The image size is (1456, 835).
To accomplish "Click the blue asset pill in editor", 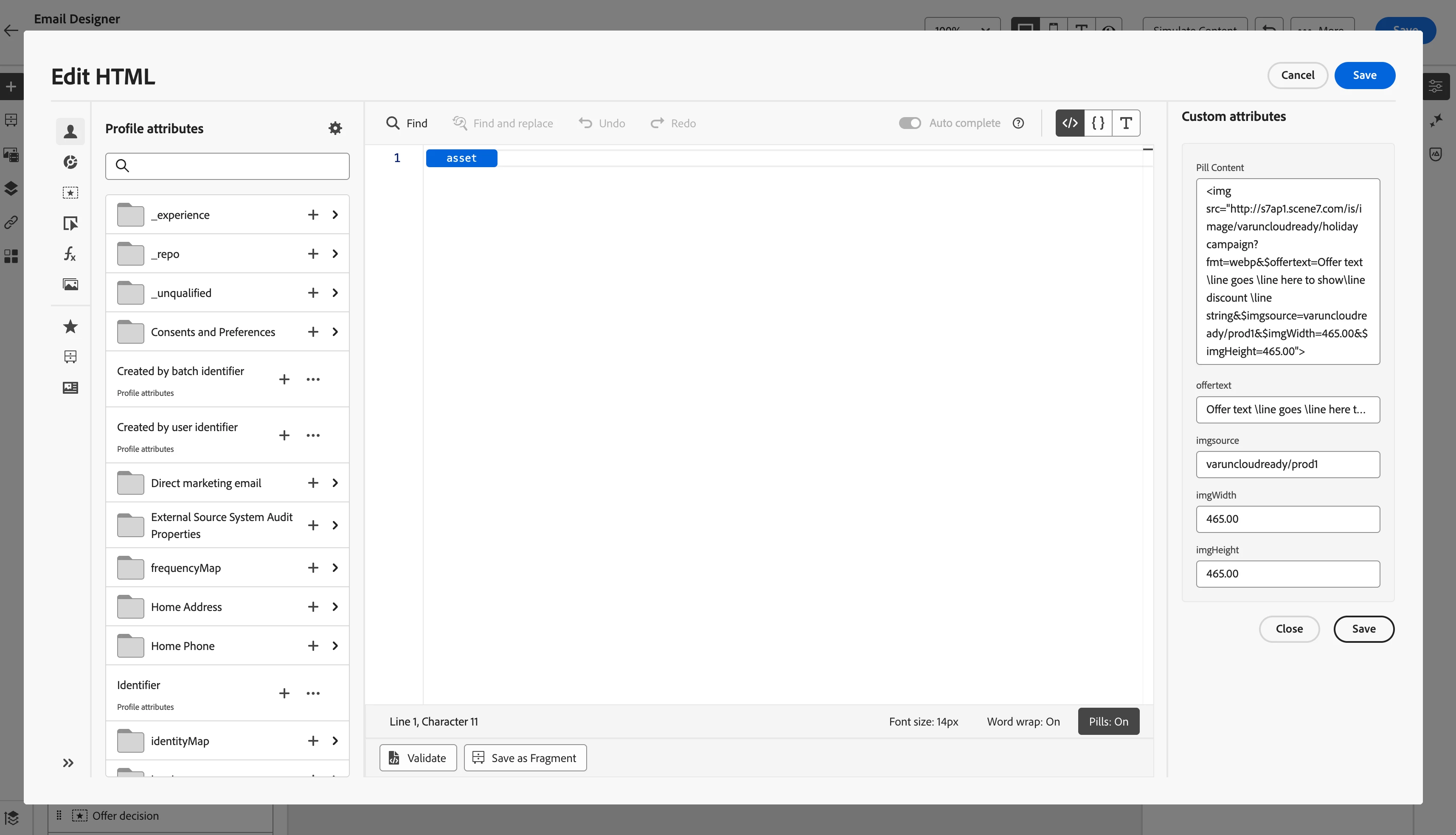I will [x=461, y=158].
